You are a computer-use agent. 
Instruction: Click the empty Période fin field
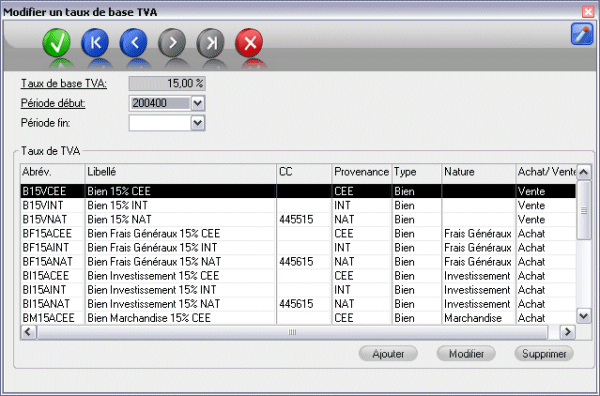coord(160,123)
